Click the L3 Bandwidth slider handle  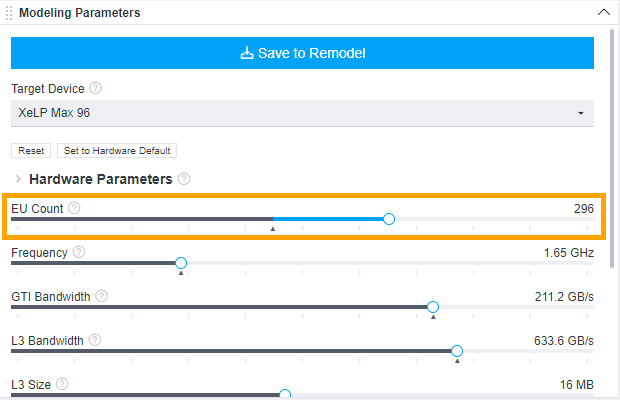457,351
